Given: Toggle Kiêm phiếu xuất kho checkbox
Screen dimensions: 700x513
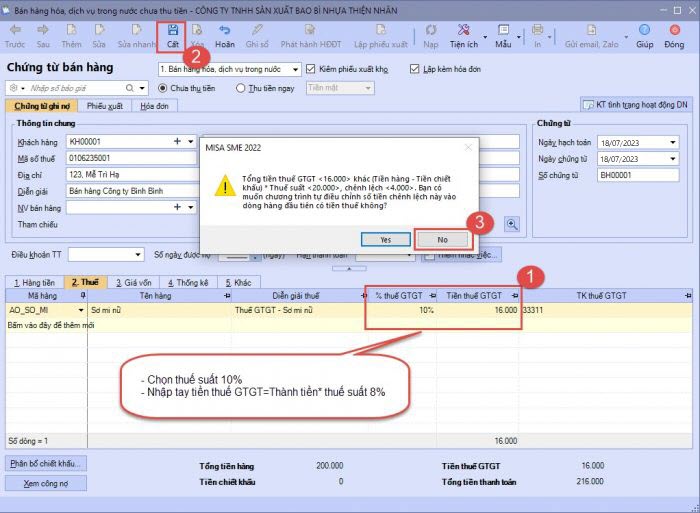Looking at the screenshot, I should point(311,69).
